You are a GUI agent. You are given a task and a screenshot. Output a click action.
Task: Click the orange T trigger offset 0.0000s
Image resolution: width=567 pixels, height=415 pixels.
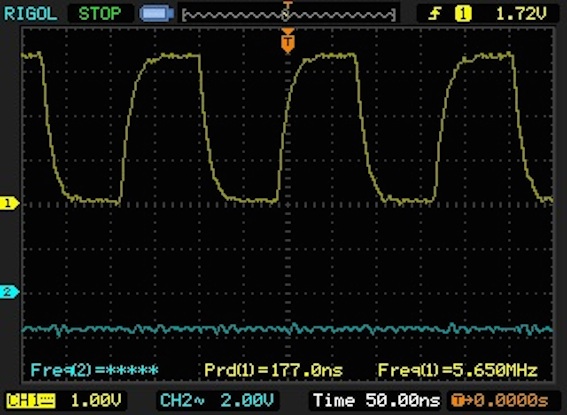click(500, 401)
